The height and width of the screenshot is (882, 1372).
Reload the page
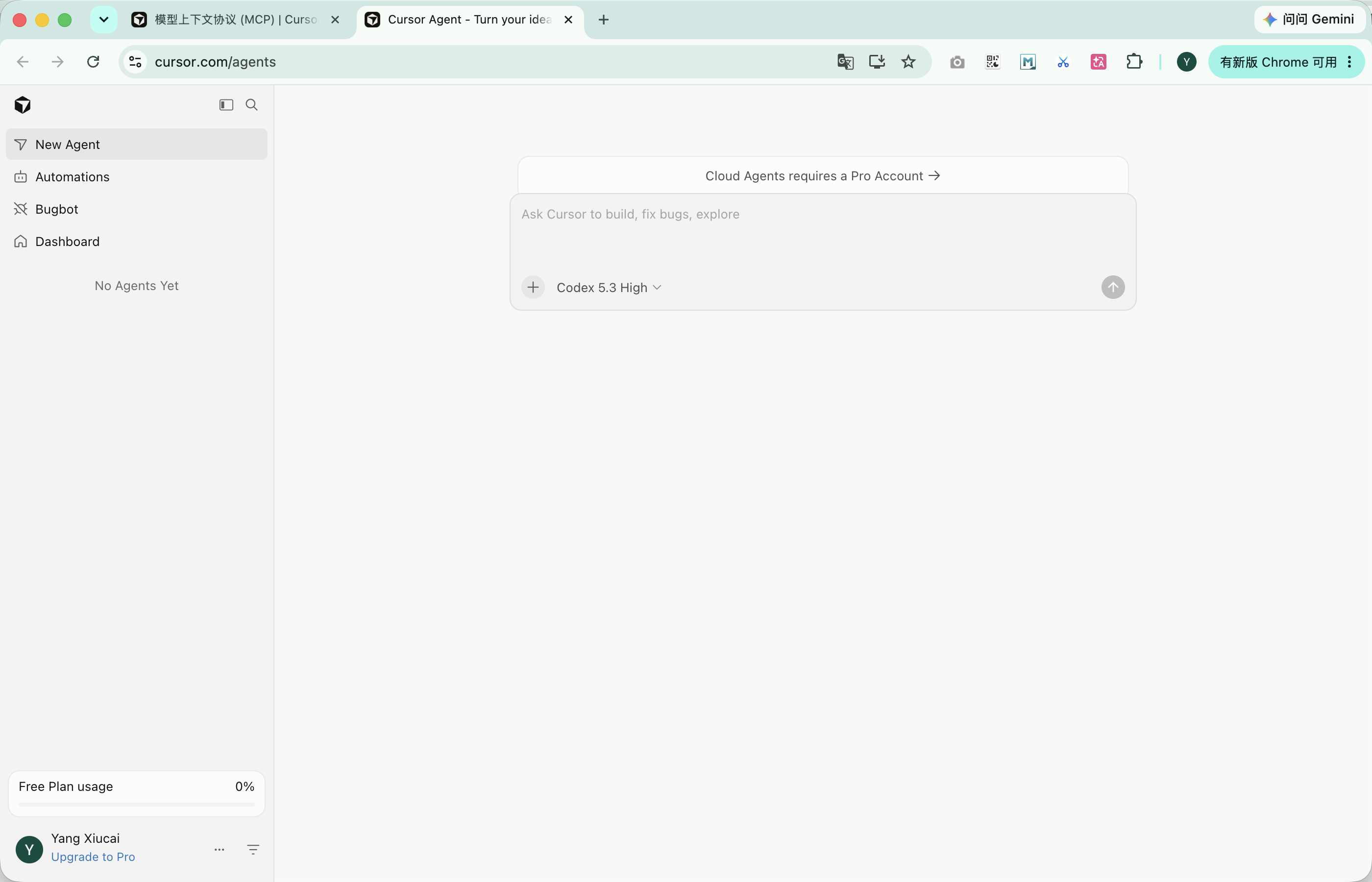tap(93, 62)
